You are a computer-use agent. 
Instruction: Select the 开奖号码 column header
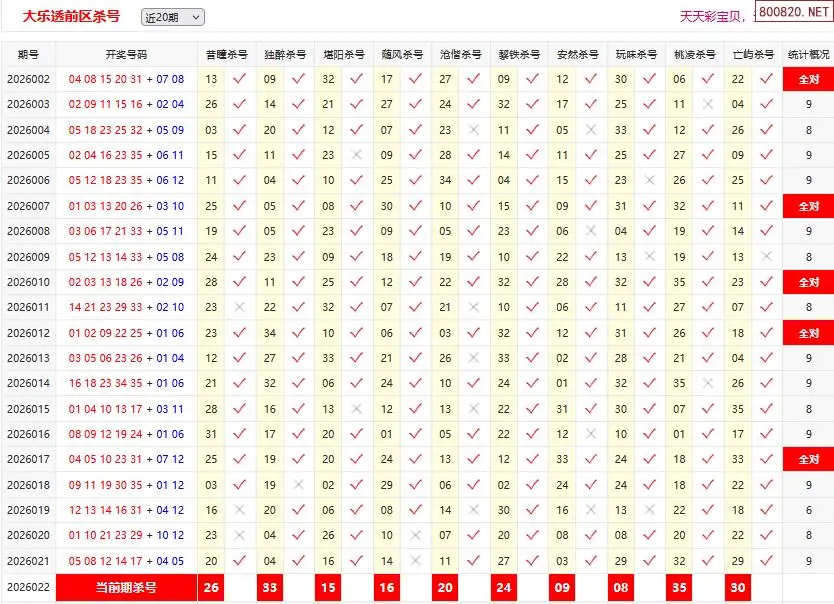coord(126,54)
